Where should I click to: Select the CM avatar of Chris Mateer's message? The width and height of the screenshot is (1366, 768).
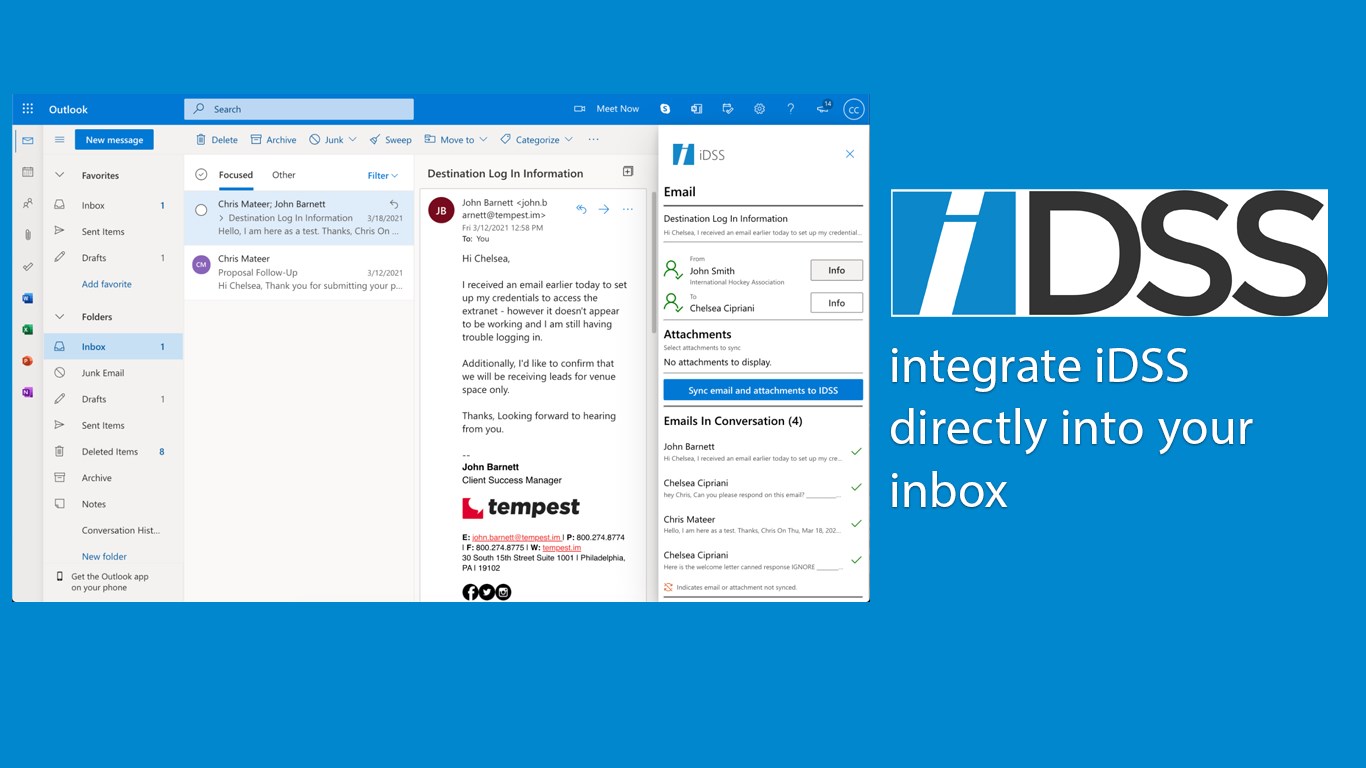click(201, 264)
